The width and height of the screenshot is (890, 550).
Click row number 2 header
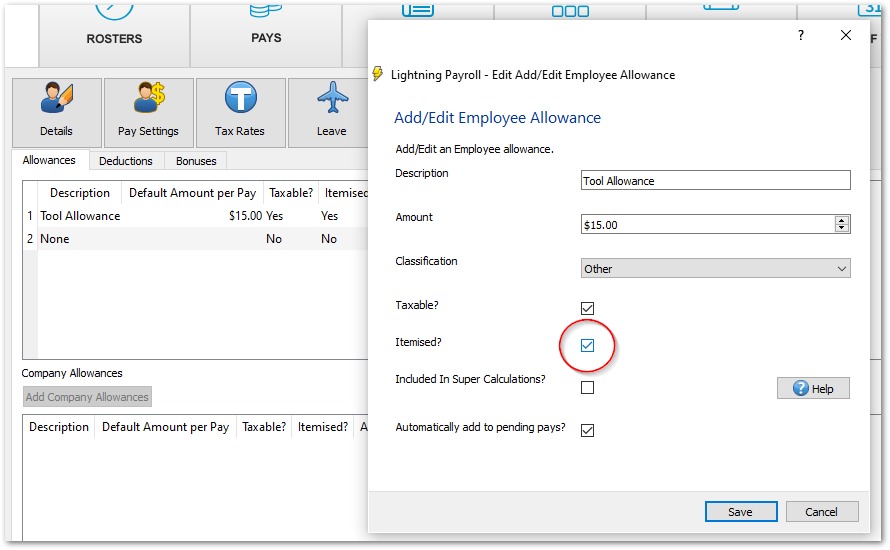(x=30, y=238)
